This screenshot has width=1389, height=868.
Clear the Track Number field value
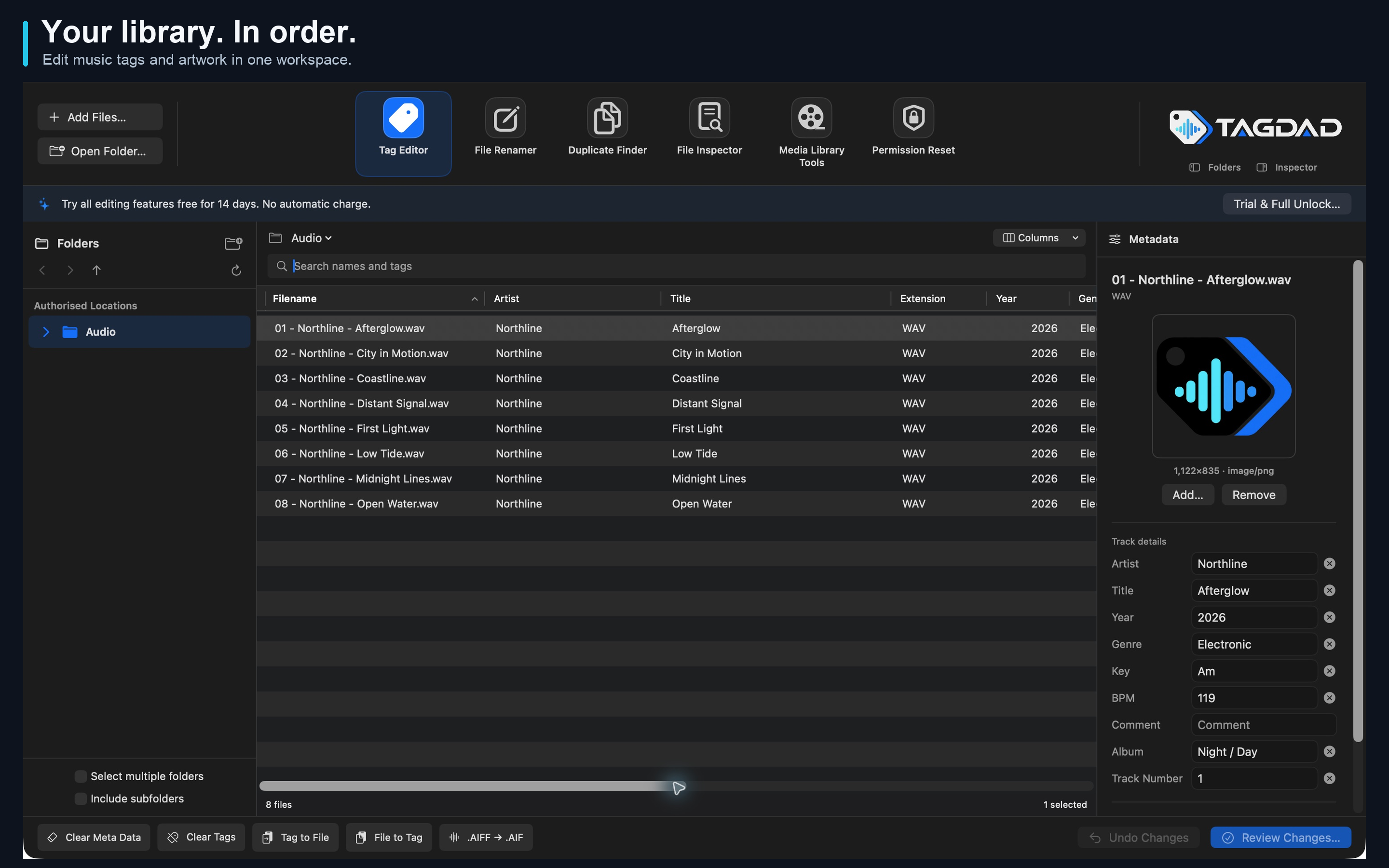coord(1329,778)
